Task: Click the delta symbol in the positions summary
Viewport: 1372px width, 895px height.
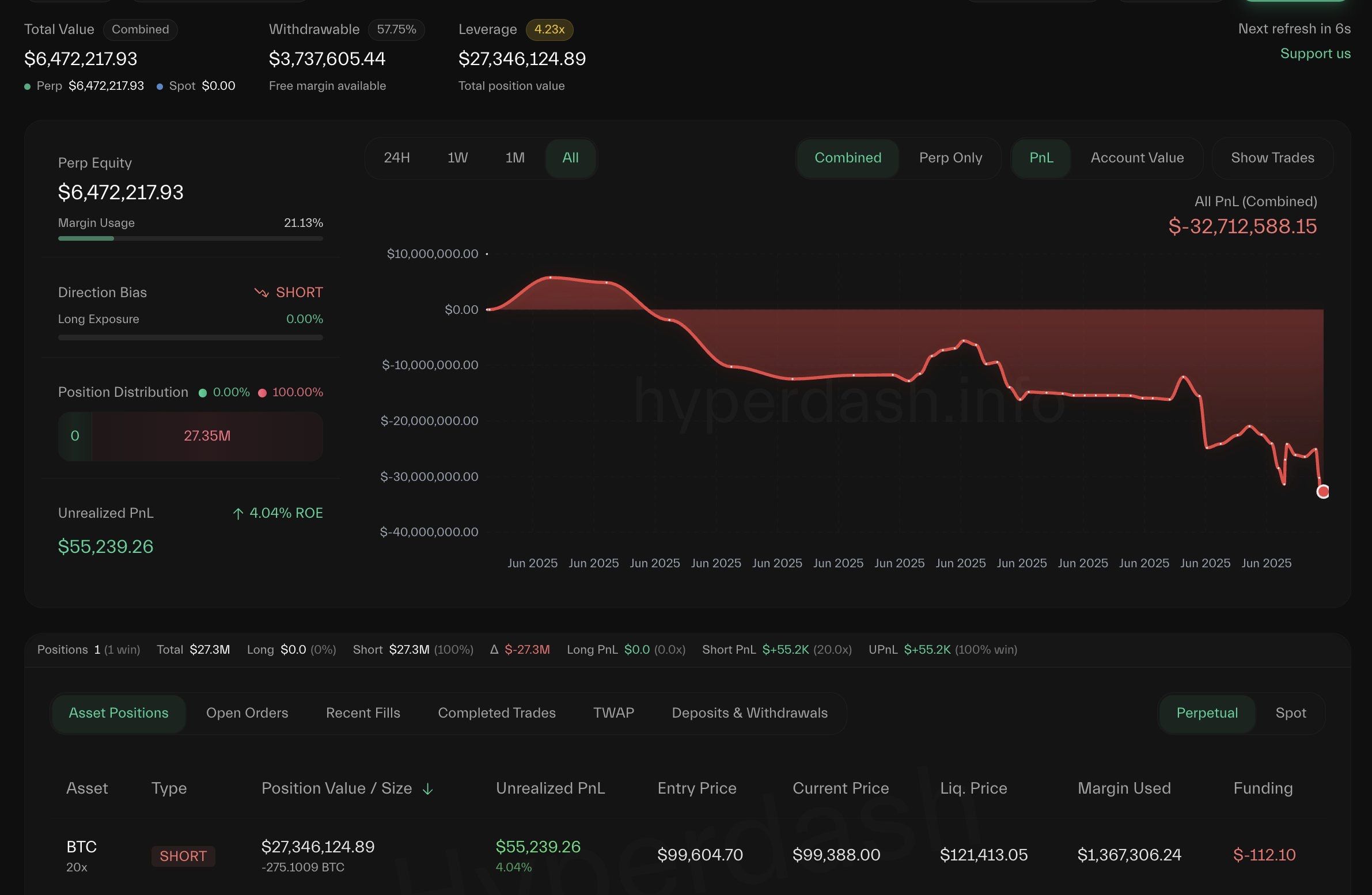Action: point(494,650)
